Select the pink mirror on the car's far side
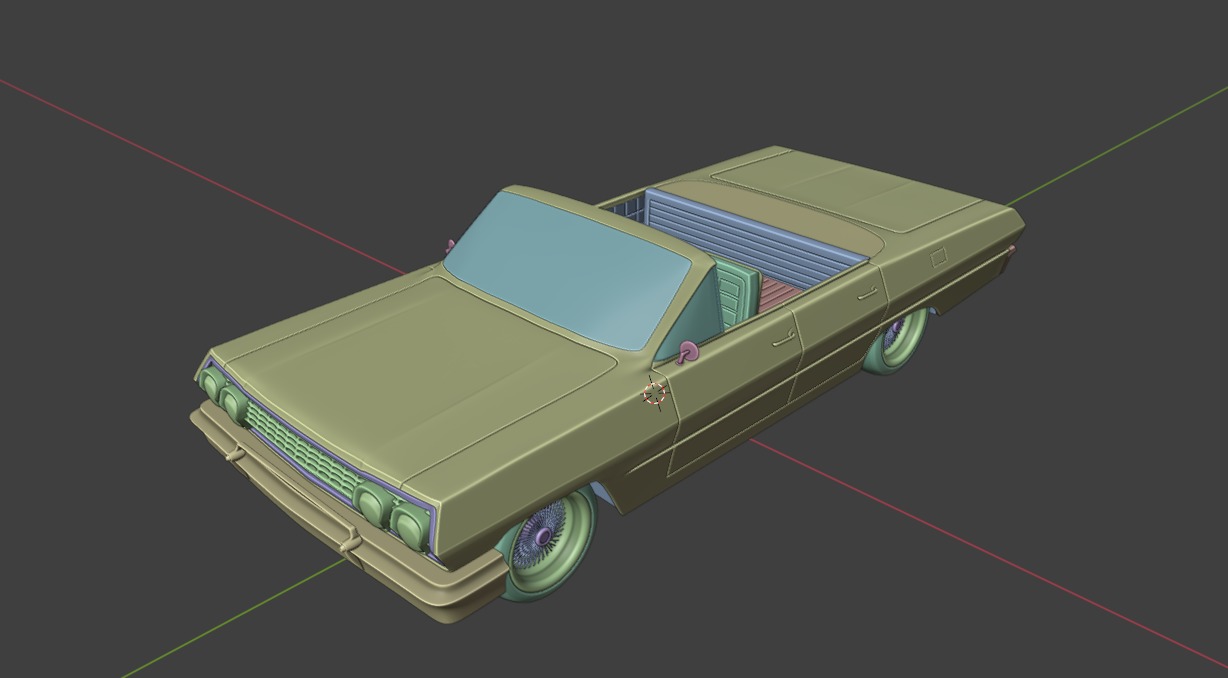 (x=450, y=245)
